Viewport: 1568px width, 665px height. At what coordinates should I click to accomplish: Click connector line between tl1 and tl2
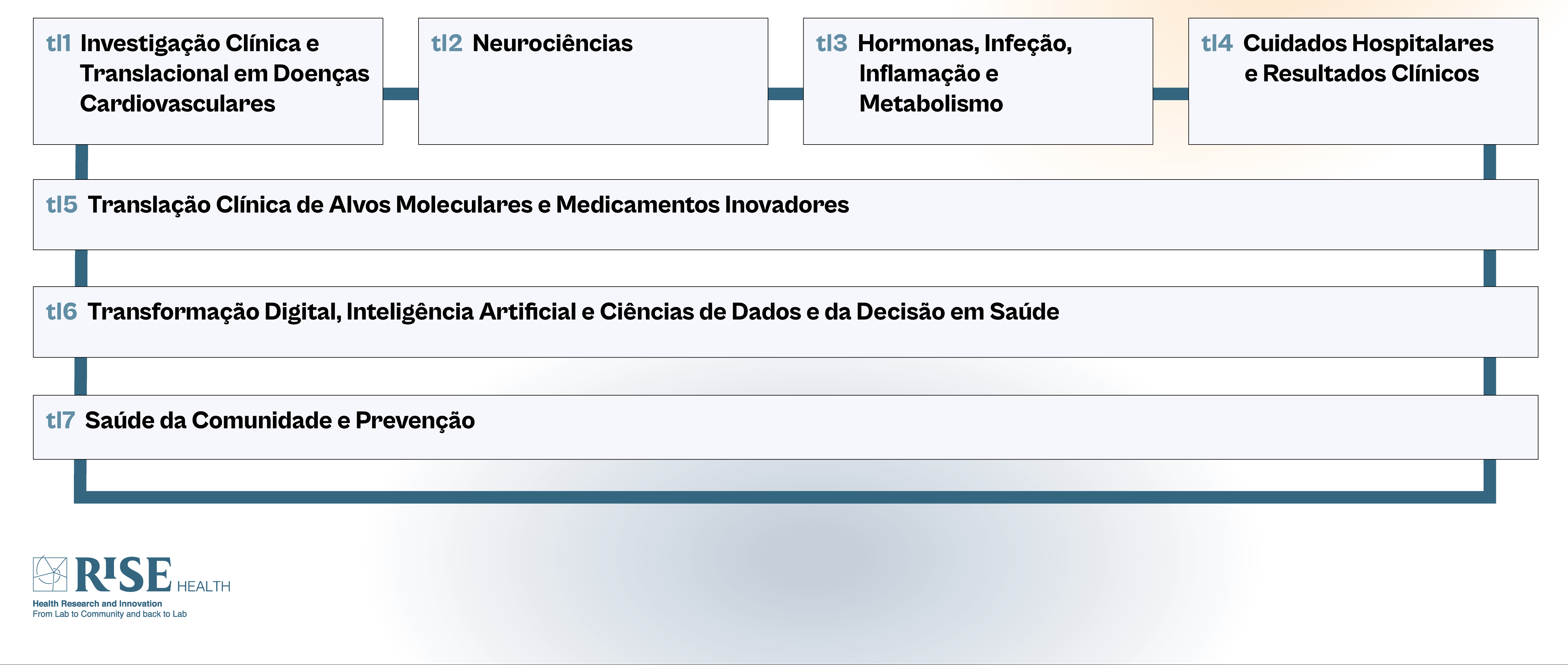400,94
